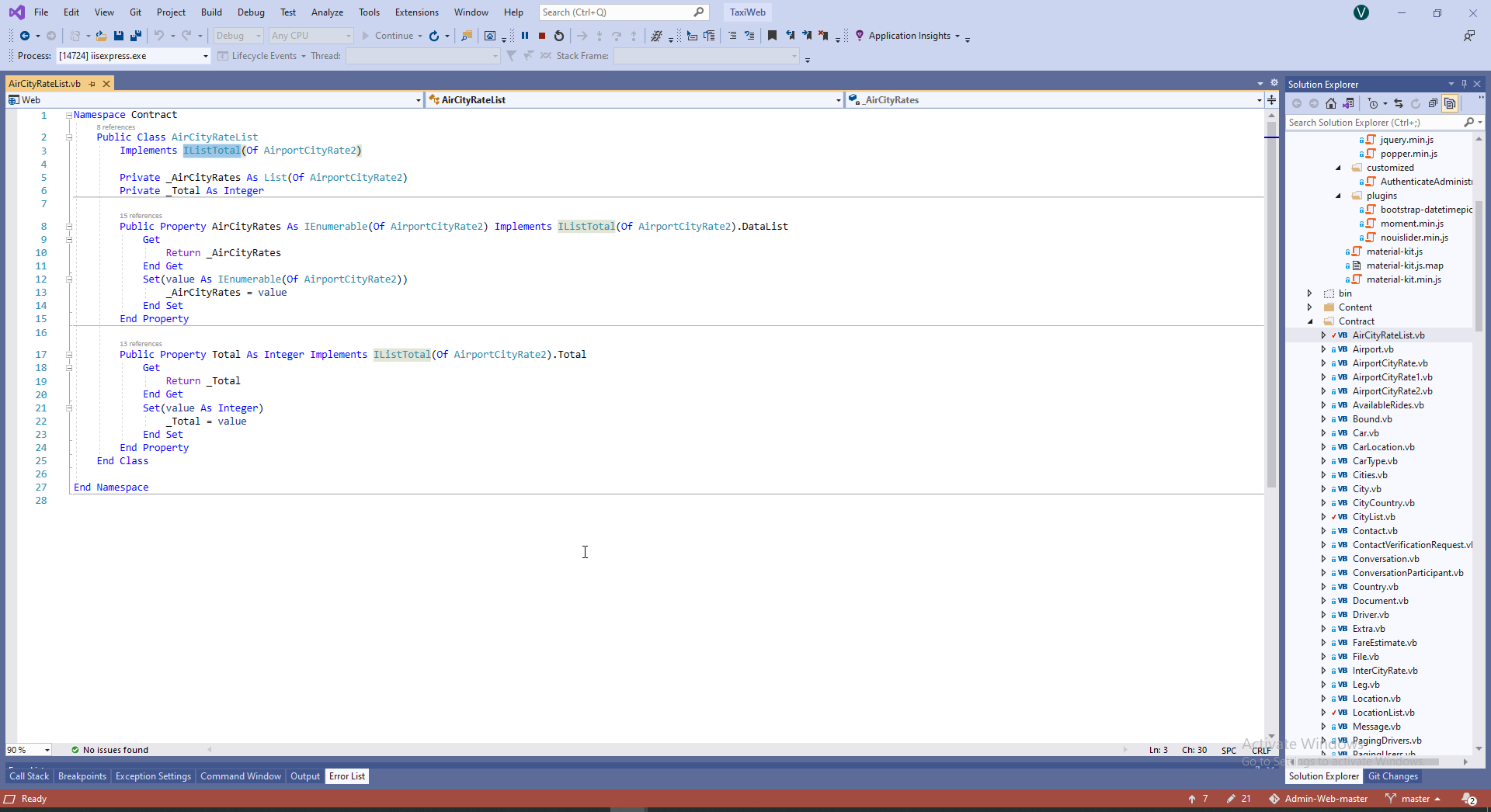Switch to the Git Changes tab
Screen dimensions: 1491x812
tap(1393, 776)
